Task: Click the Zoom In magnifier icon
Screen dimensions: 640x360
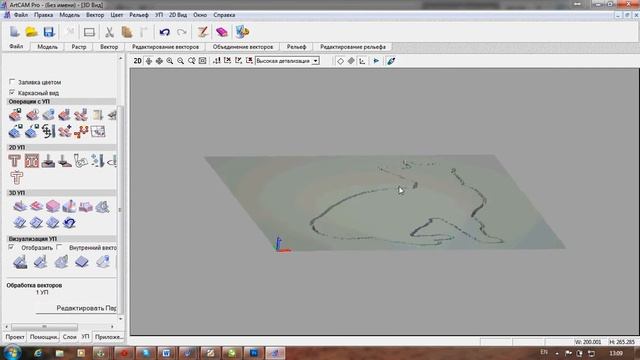Action: 170,61
